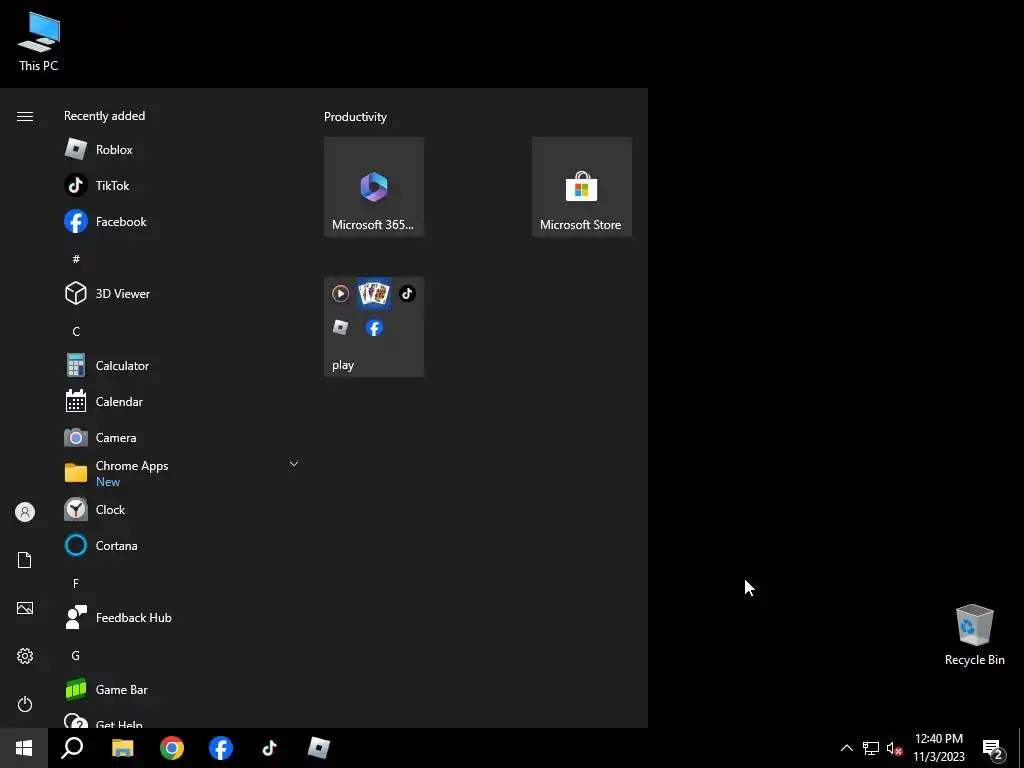Viewport: 1024px width, 768px height.
Task: Open TikTok from taskbar
Action: click(270, 748)
